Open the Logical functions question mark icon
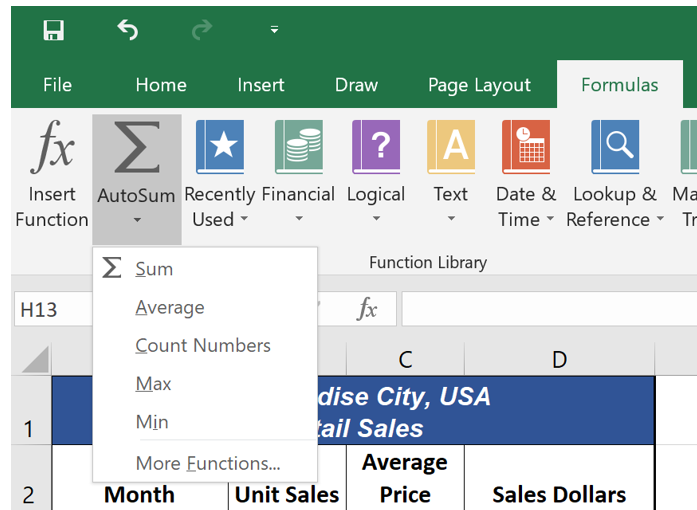The image size is (697, 510). coord(376,147)
